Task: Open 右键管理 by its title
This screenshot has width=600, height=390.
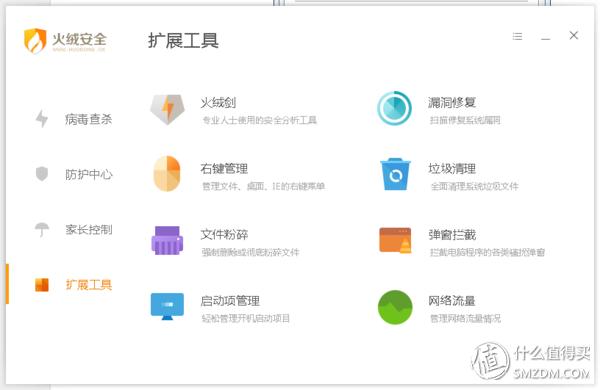Action: click(224, 168)
